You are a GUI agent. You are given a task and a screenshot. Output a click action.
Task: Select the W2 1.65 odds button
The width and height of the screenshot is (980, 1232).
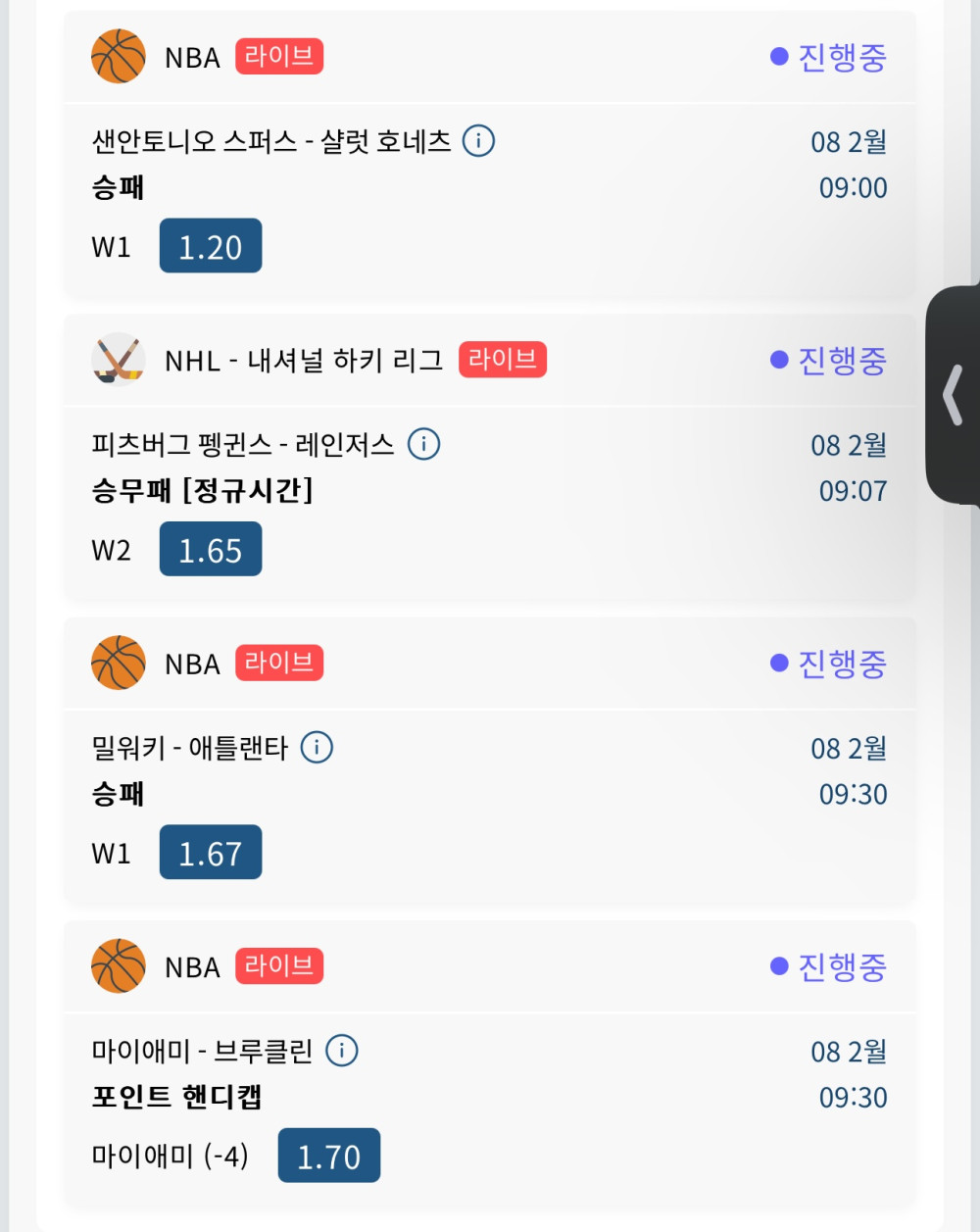click(211, 549)
